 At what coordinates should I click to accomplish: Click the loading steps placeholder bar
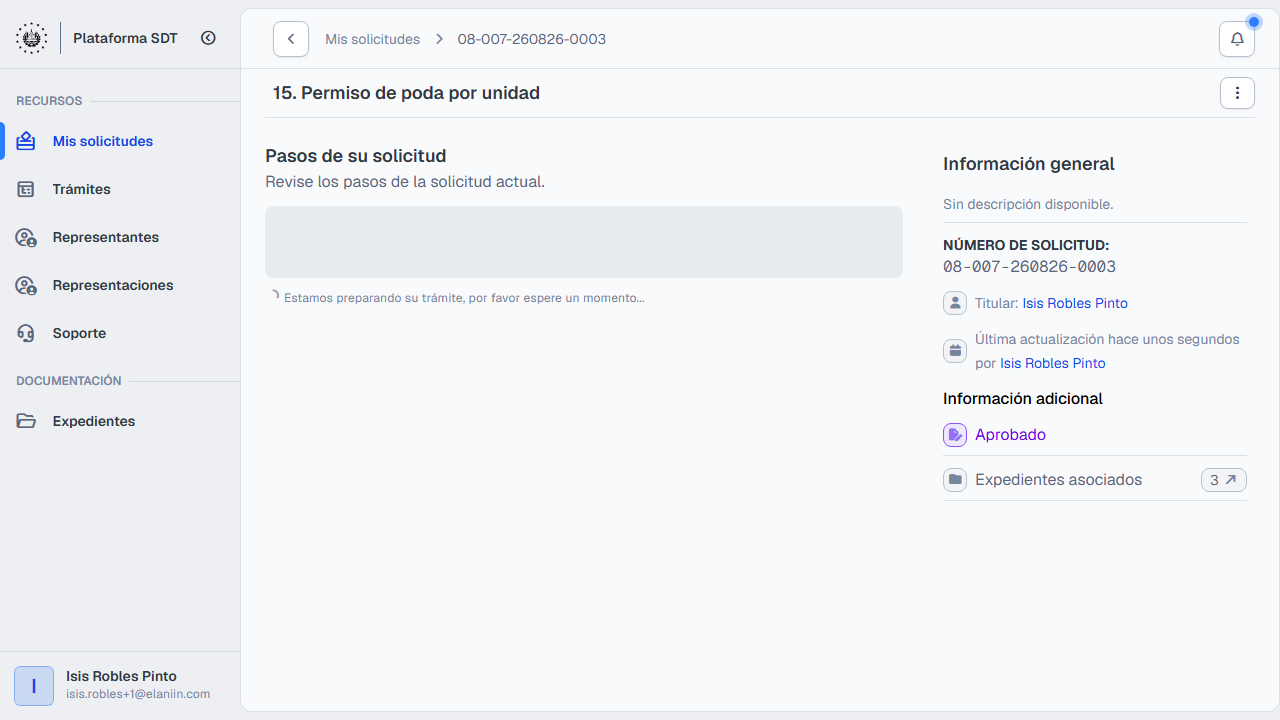pos(584,242)
